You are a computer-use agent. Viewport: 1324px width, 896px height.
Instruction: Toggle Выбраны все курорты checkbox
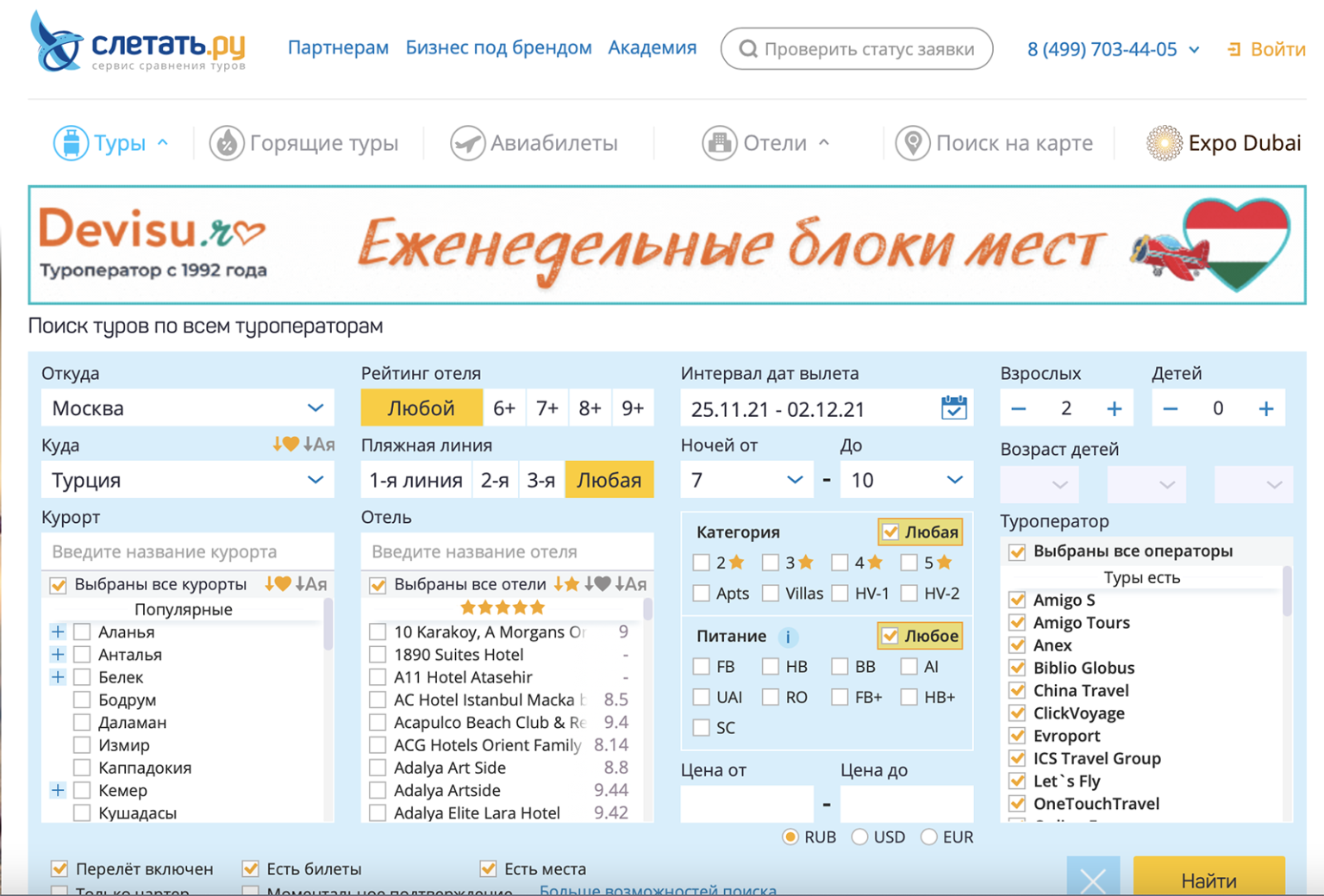point(59,585)
